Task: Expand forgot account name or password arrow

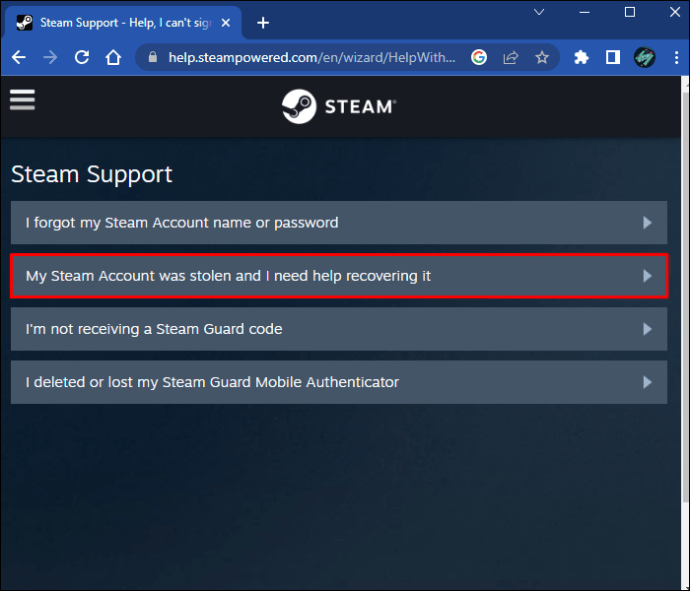Action: (x=647, y=223)
